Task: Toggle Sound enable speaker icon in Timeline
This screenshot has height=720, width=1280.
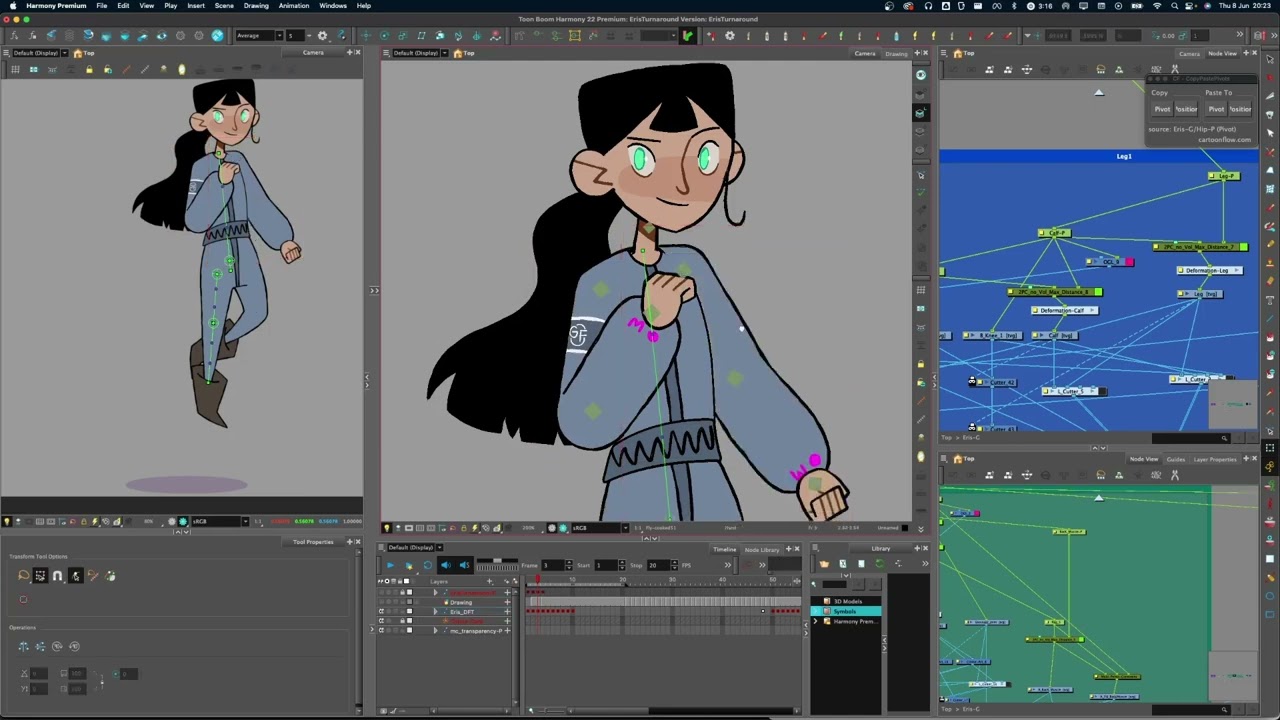Action: click(x=446, y=565)
